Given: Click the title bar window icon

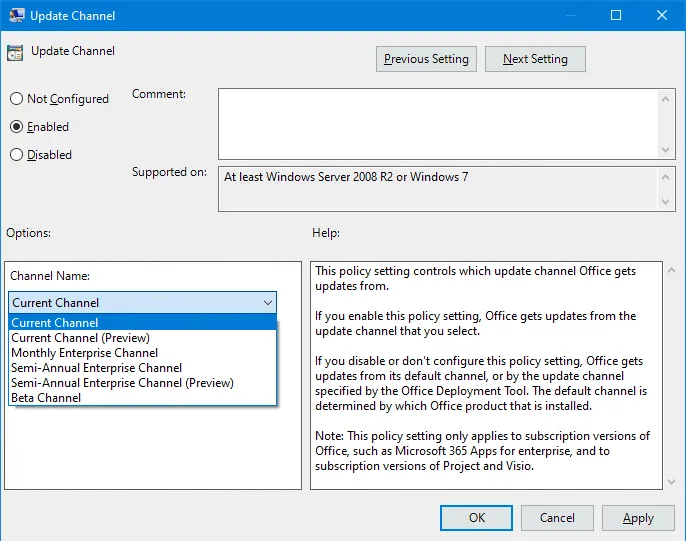Looking at the screenshot, I should [16, 16].
